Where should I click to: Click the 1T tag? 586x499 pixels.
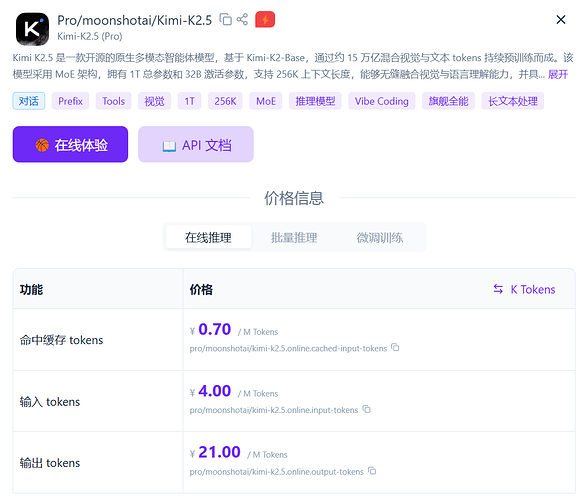click(x=189, y=101)
